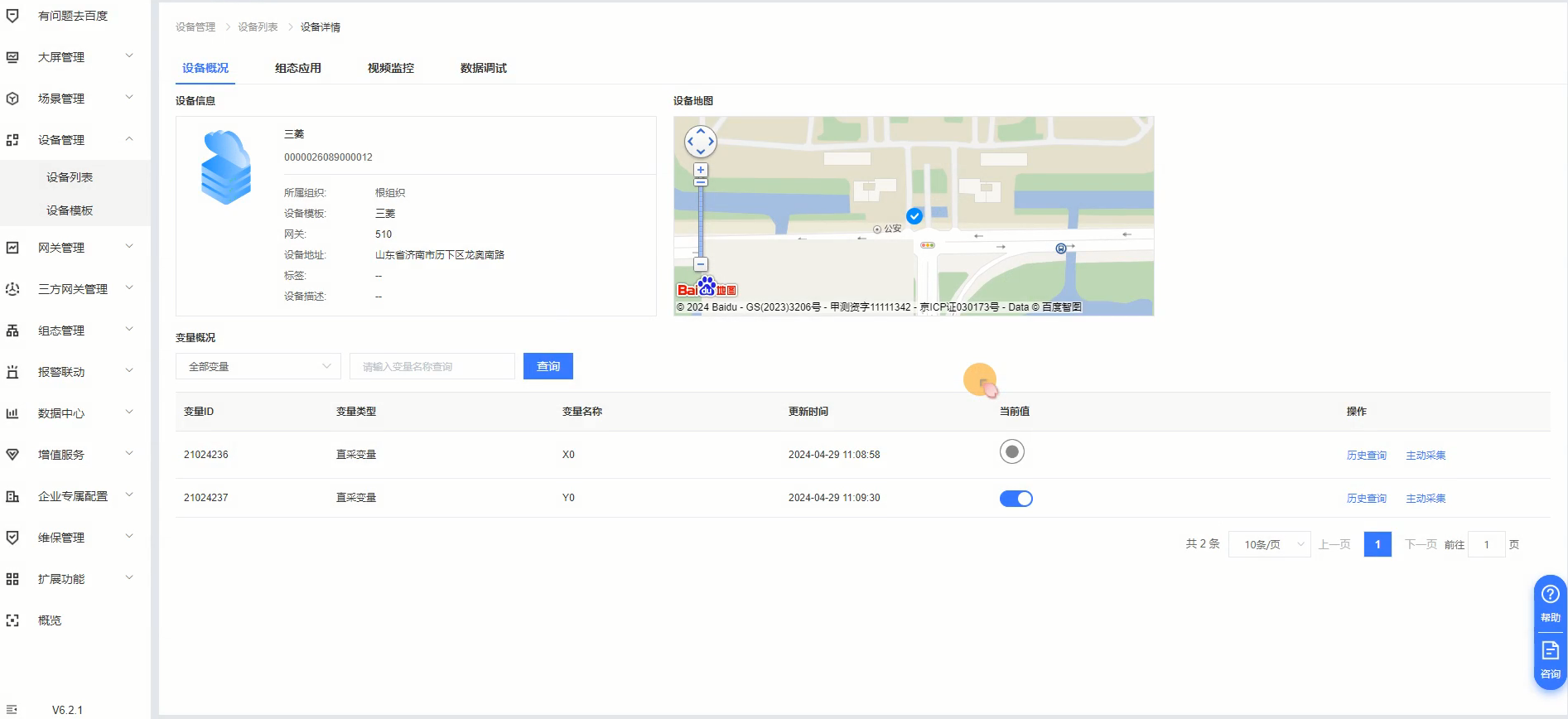The height and width of the screenshot is (719, 1568).
Task: Open the 全部变量 dropdown filter
Action: click(x=258, y=366)
